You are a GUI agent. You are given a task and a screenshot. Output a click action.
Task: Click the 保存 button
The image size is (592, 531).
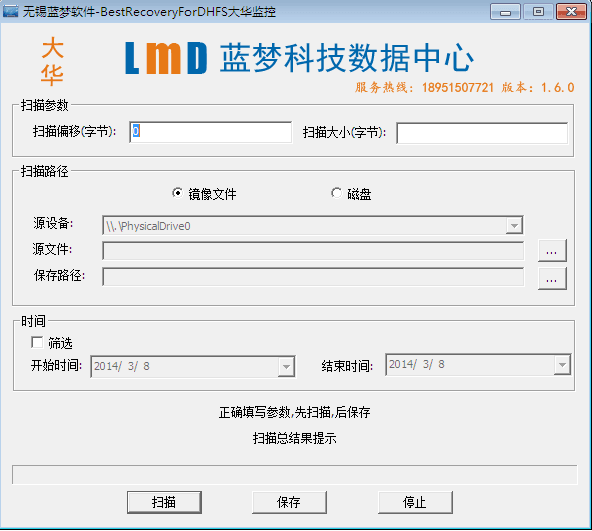pyautogui.click(x=289, y=502)
